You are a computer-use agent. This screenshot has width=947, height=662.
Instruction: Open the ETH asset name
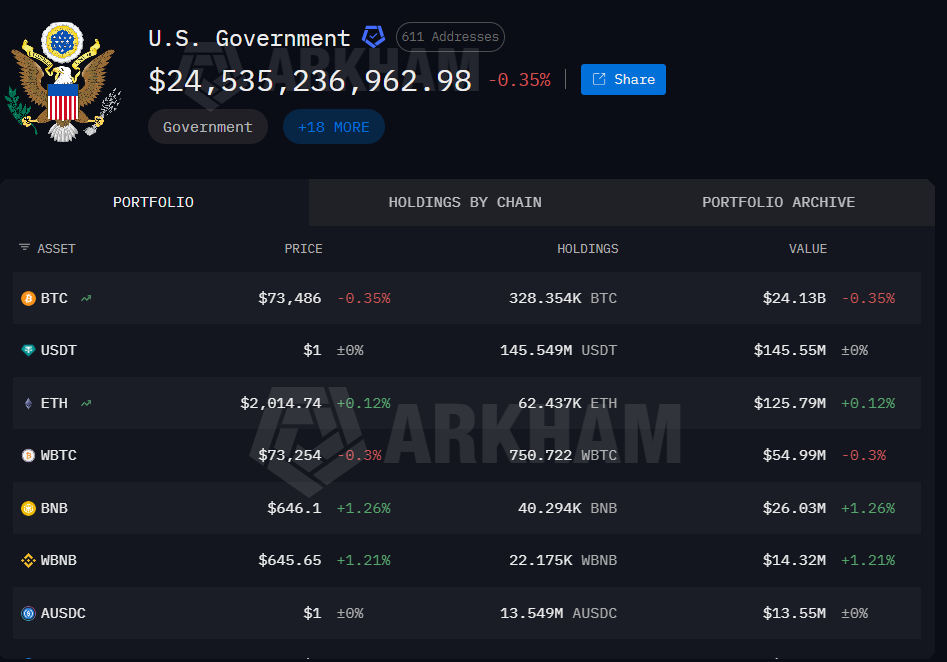tap(54, 403)
